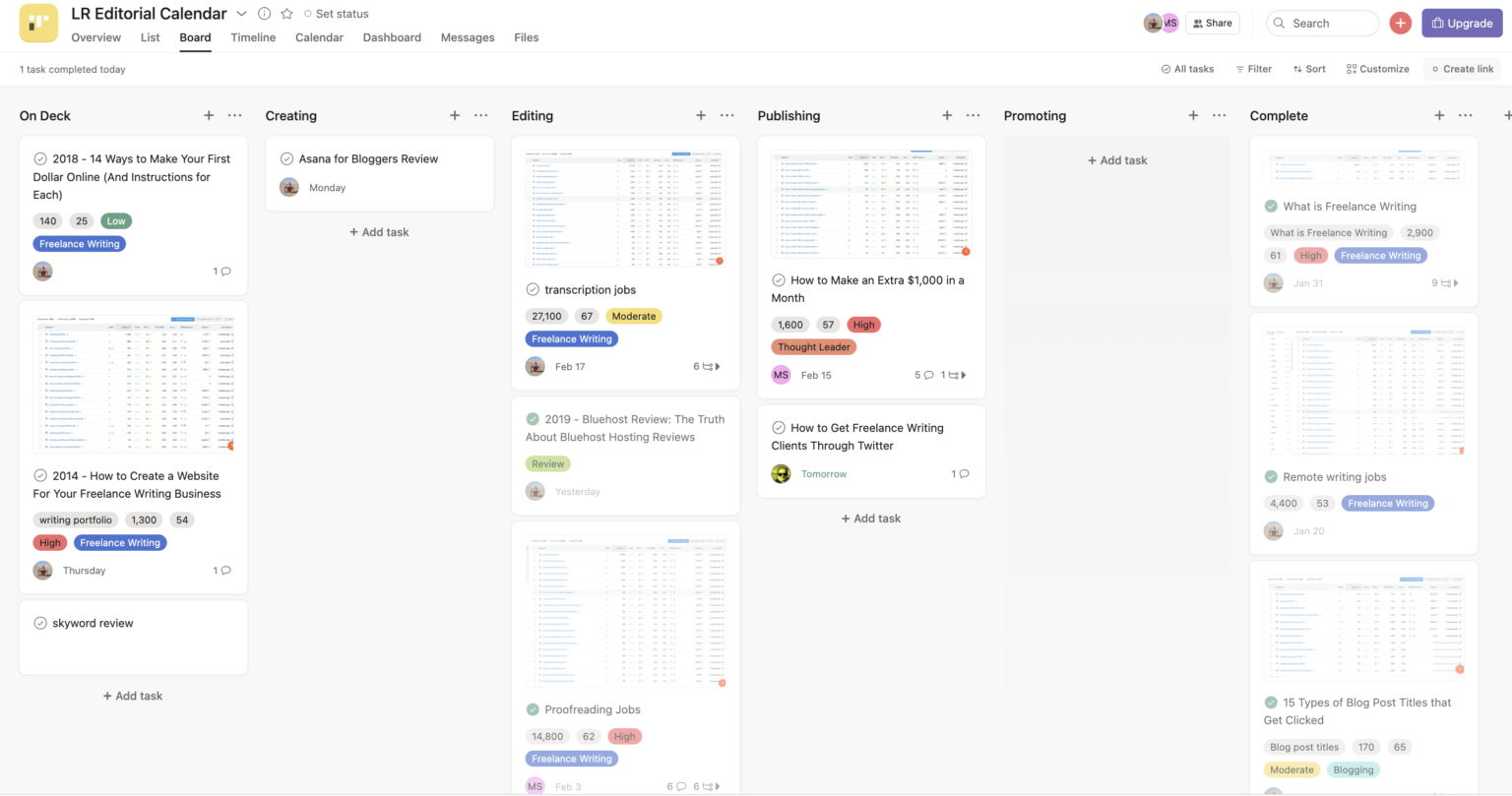Open comment icon on 2014 Website card
This screenshot has width=1512, height=796.
click(225, 571)
